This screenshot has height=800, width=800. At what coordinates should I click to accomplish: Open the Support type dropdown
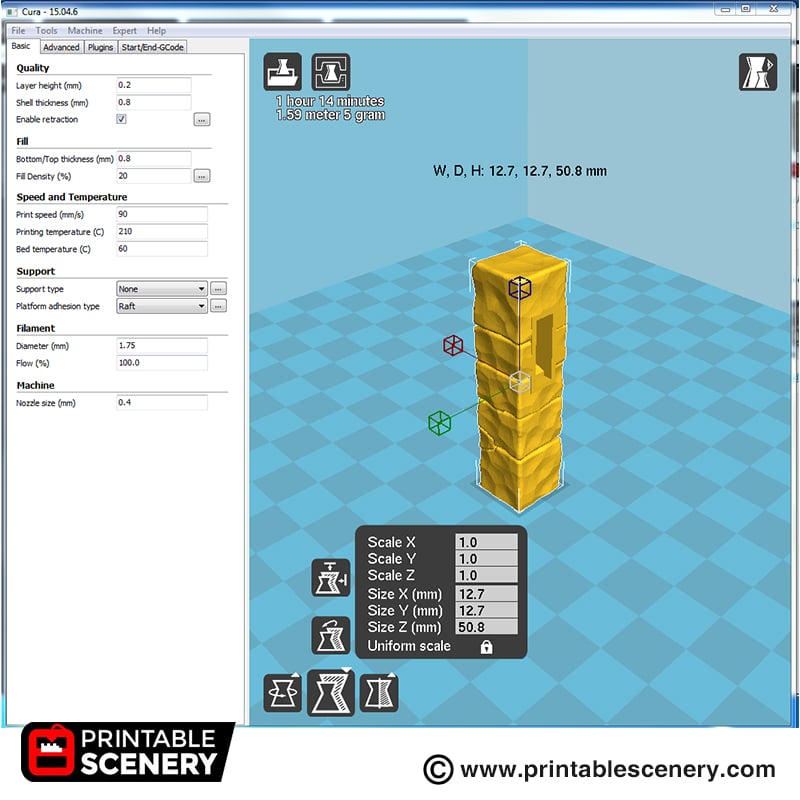click(x=162, y=289)
